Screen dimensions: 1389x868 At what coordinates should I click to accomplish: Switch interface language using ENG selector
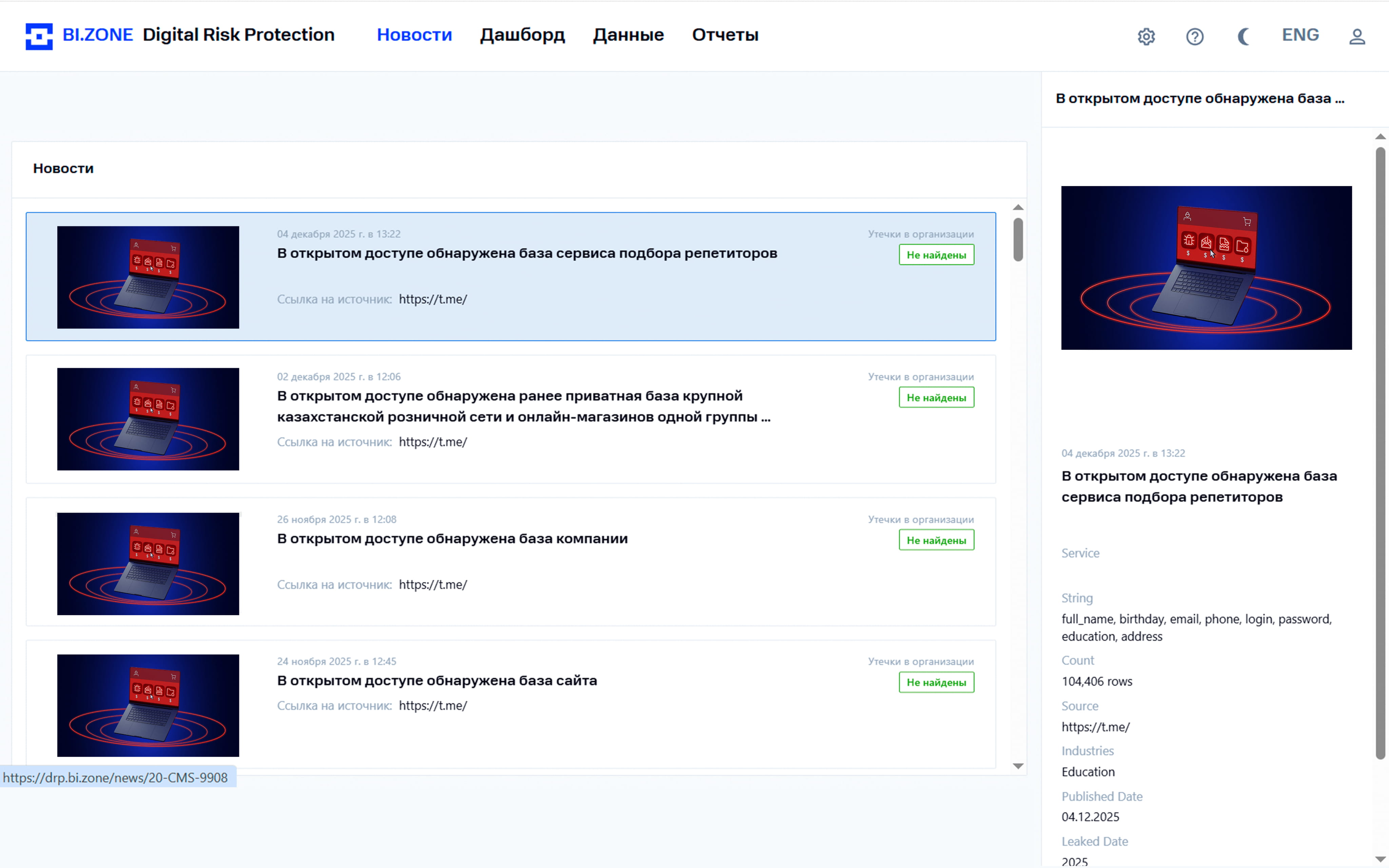click(1300, 35)
